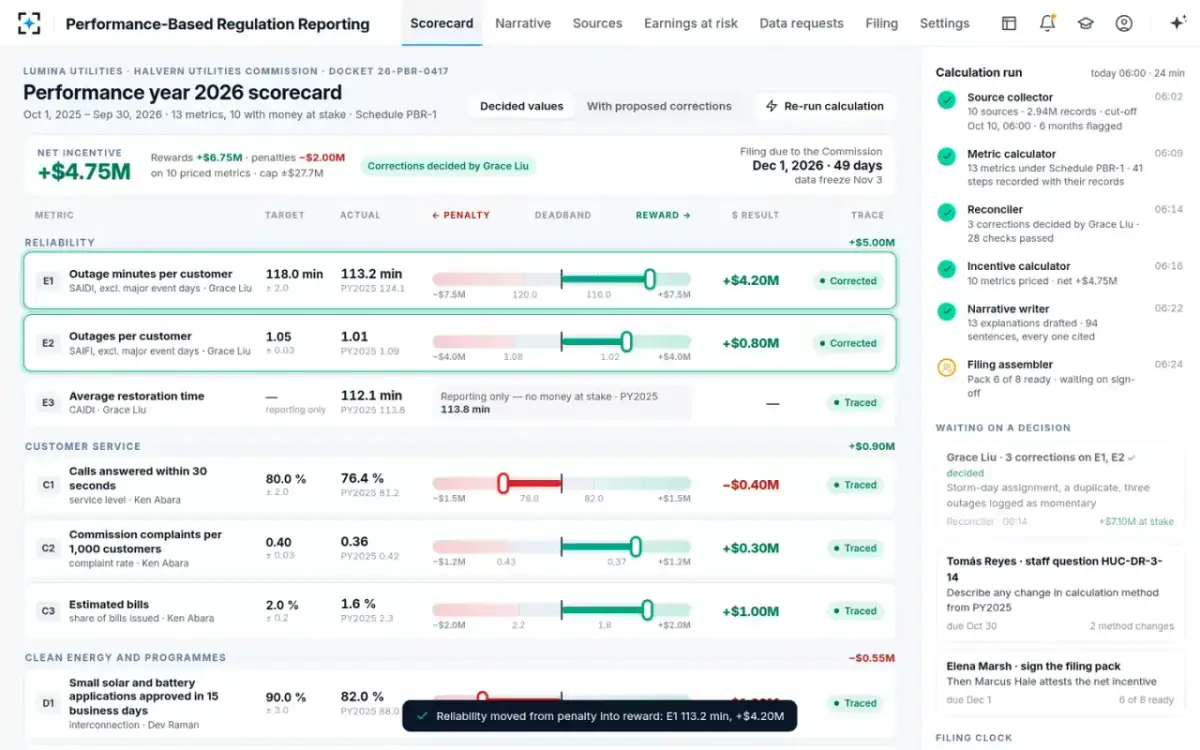Click the E2 metric badge
Image resolution: width=1200 pixels, height=750 pixels.
(48, 343)
